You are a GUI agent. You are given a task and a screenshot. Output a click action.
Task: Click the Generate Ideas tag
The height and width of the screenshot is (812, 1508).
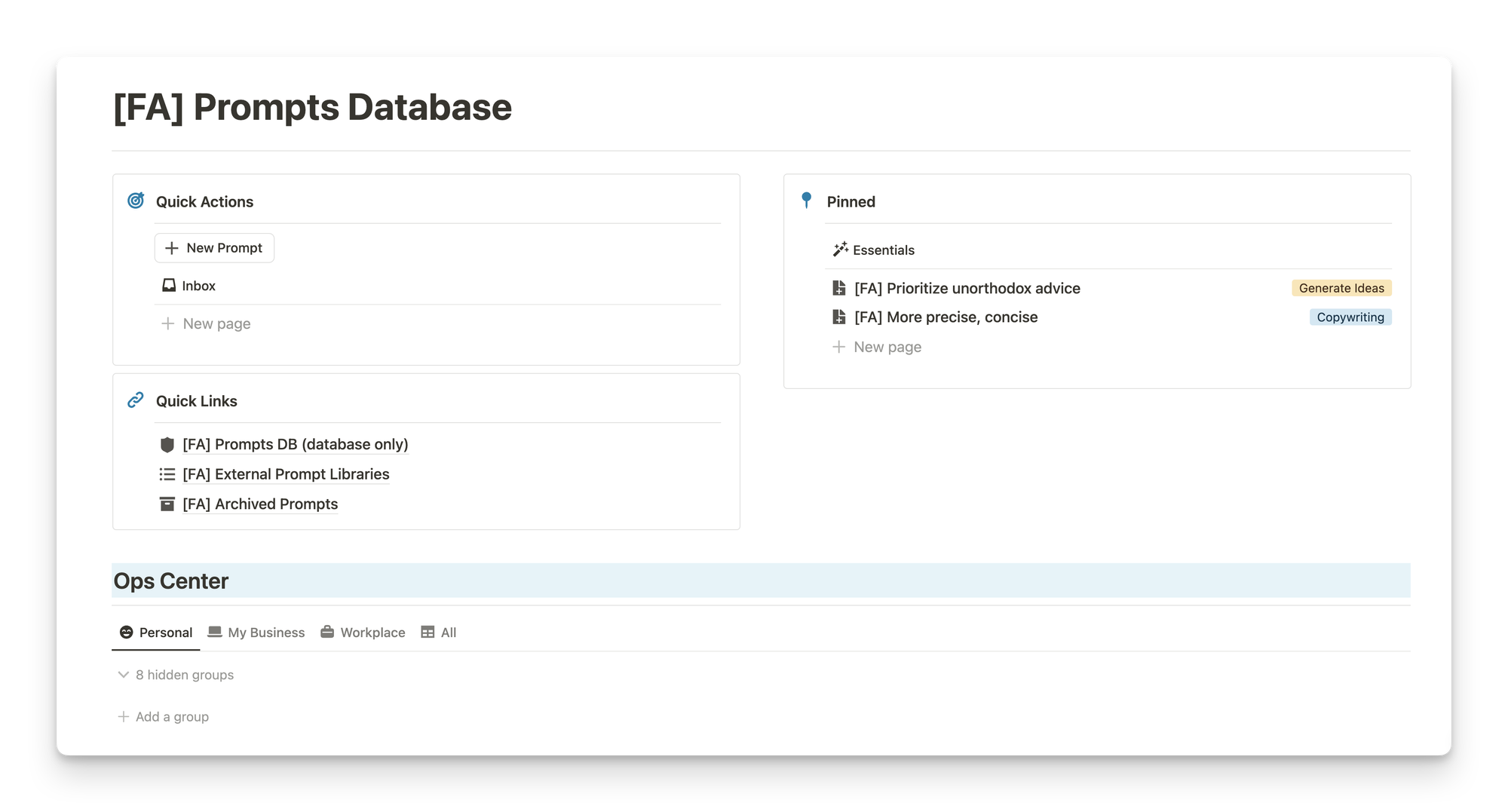(1341, 288)
